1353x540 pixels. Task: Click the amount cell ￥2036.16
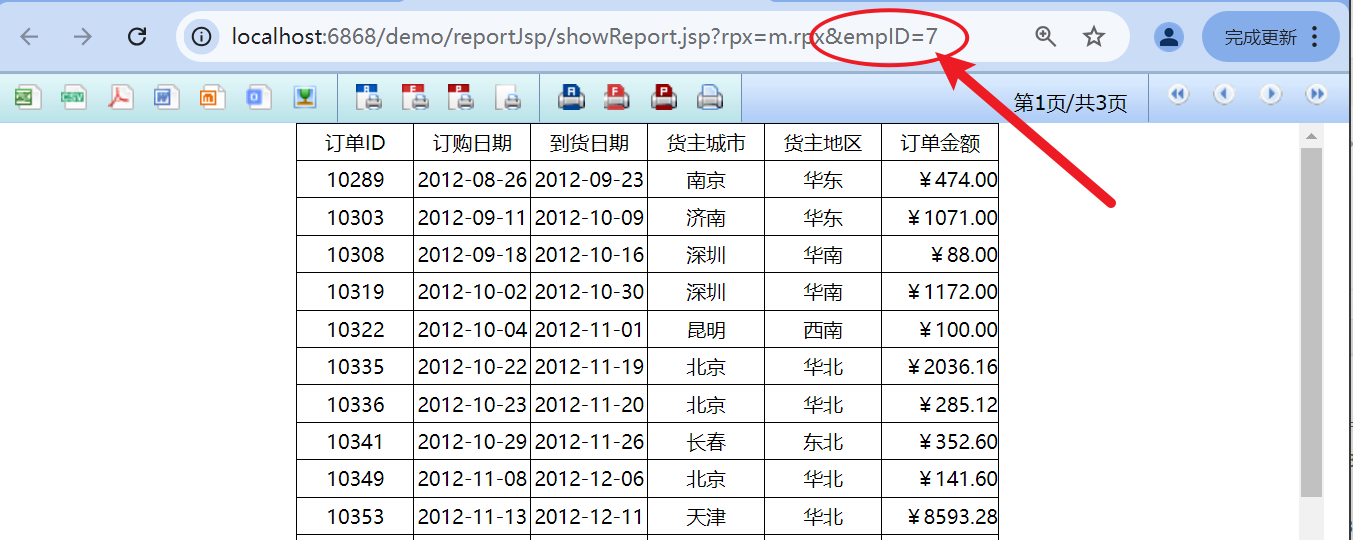coord(940,367)
